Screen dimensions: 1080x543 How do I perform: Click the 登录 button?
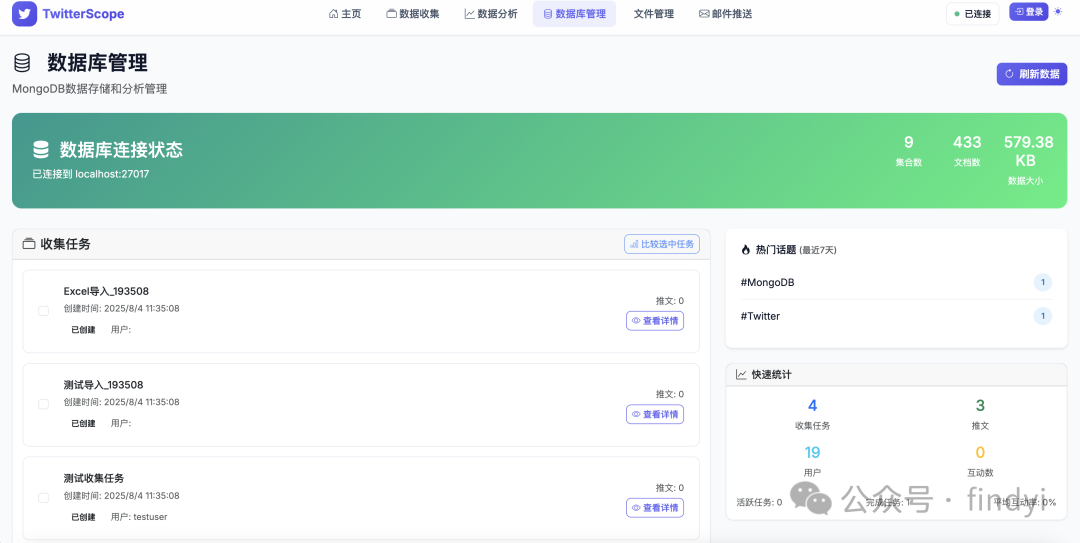pyautogui.click(x=1028, y=12)
